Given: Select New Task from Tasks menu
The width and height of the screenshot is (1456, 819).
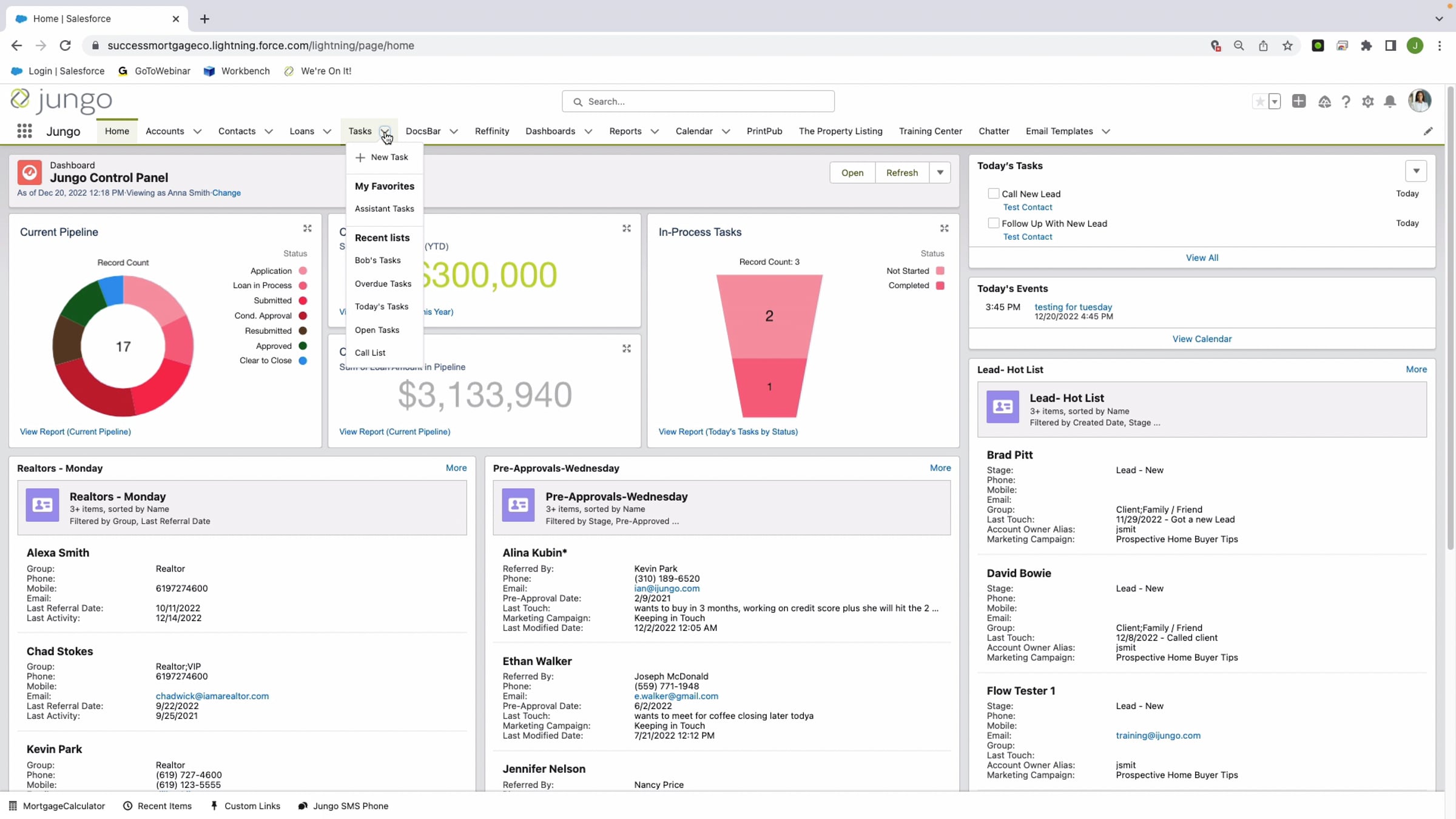Looking at the screenshot, I should coord(382,157).
